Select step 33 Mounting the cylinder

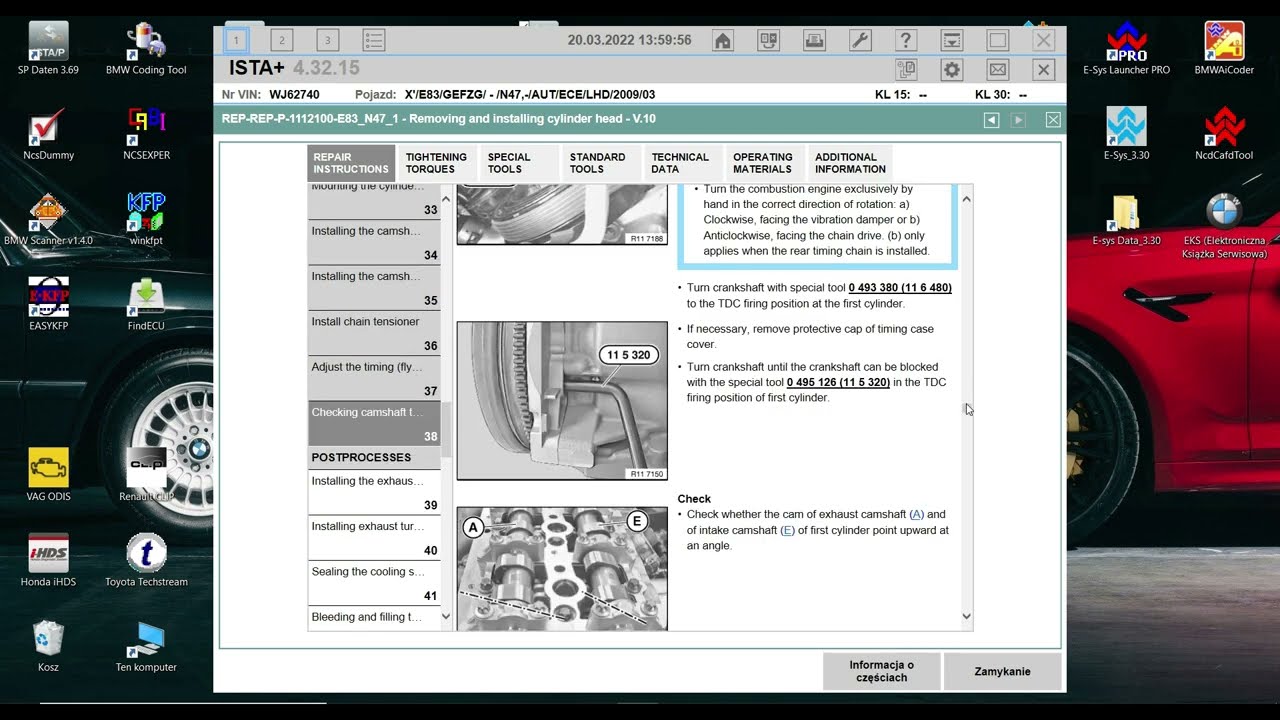click(374, 200)
